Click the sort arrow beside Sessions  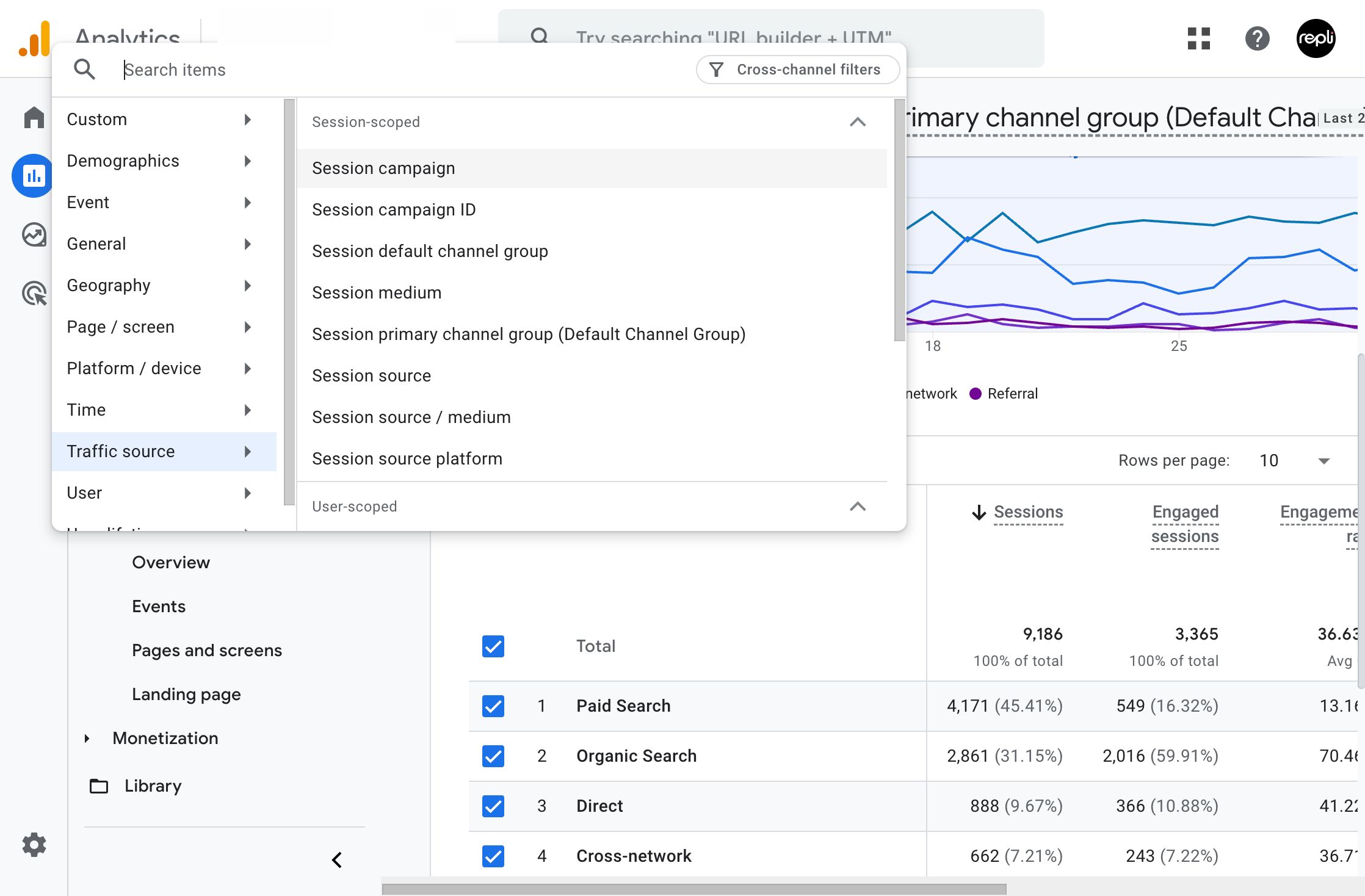tap(979, 512)
